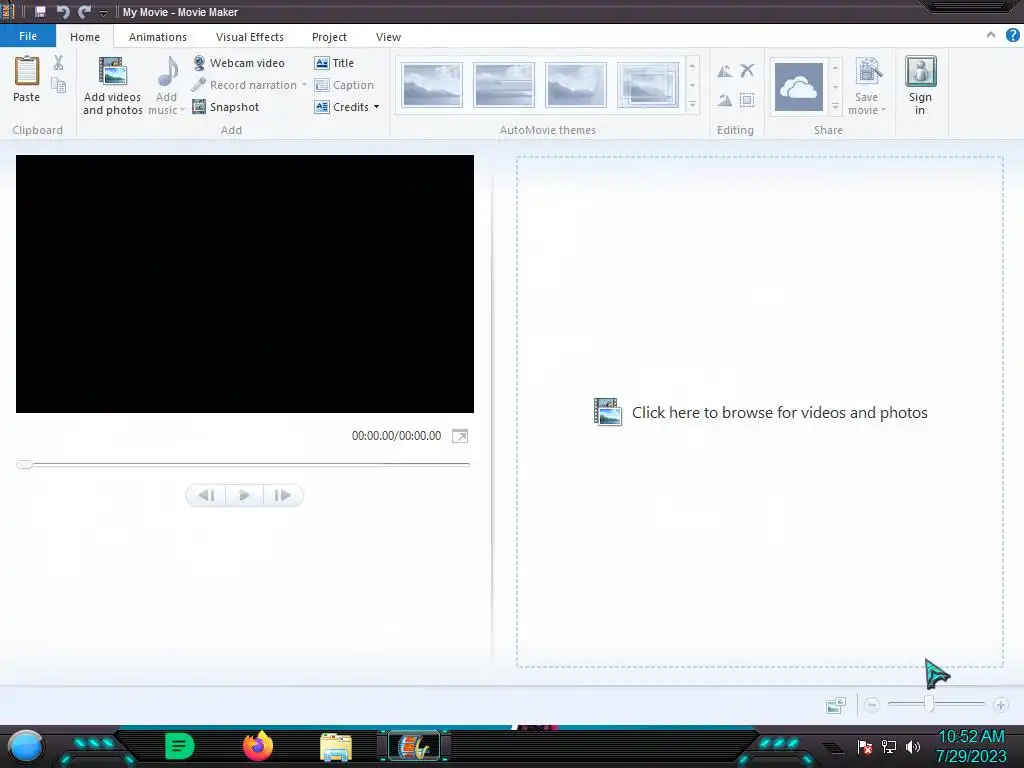Click the Rotate left icon

pyautogui.click(x=725, y=71)
